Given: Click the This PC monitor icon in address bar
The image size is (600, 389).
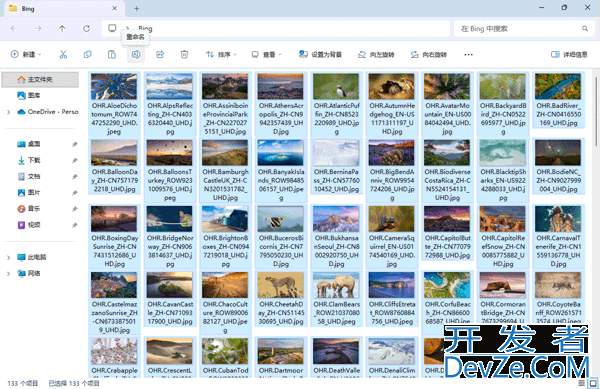Looking at the screenshot, I should pyautogui.click(x=112, y=28).
